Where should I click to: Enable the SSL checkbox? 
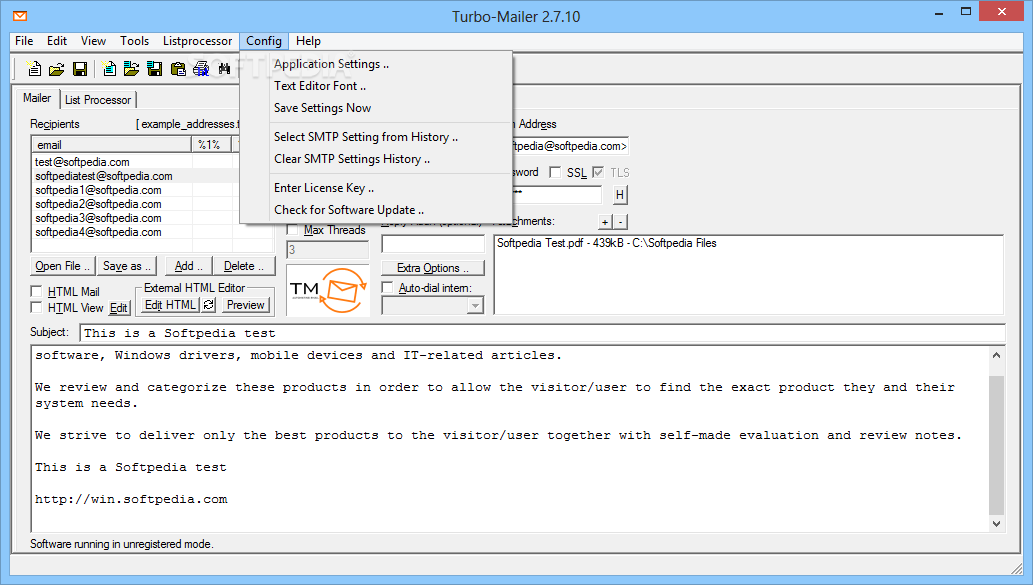pos(555,173)
